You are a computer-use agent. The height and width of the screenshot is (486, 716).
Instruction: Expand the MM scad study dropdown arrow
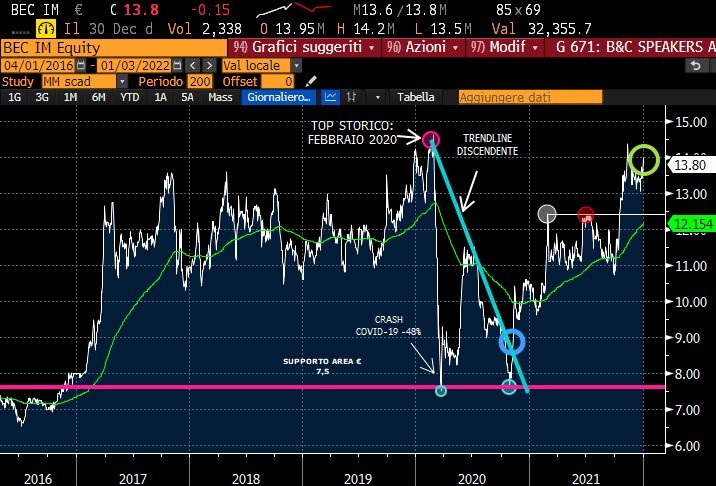(x=122, y=82)
